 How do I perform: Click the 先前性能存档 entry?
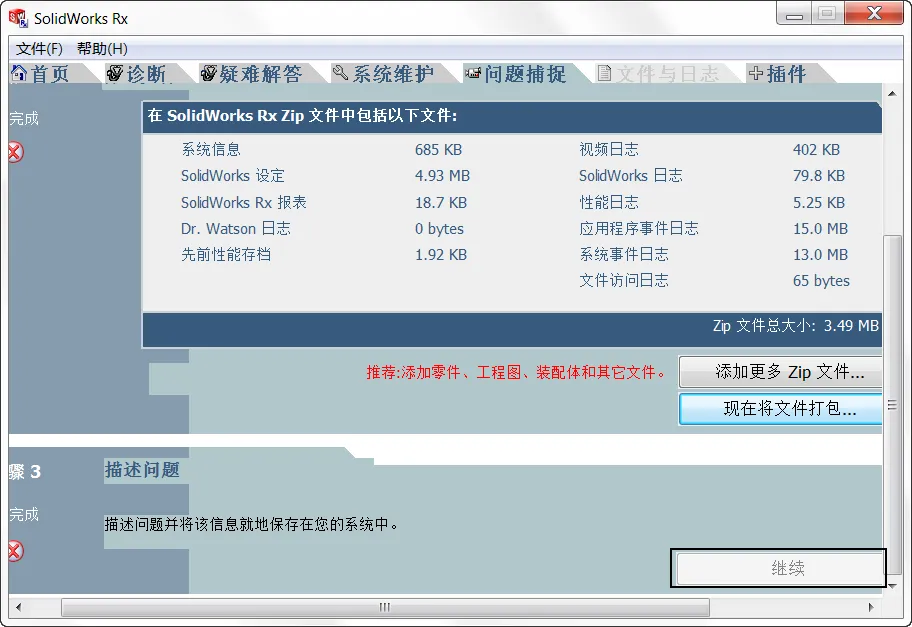pyautogui.click(x=226, y=254)
